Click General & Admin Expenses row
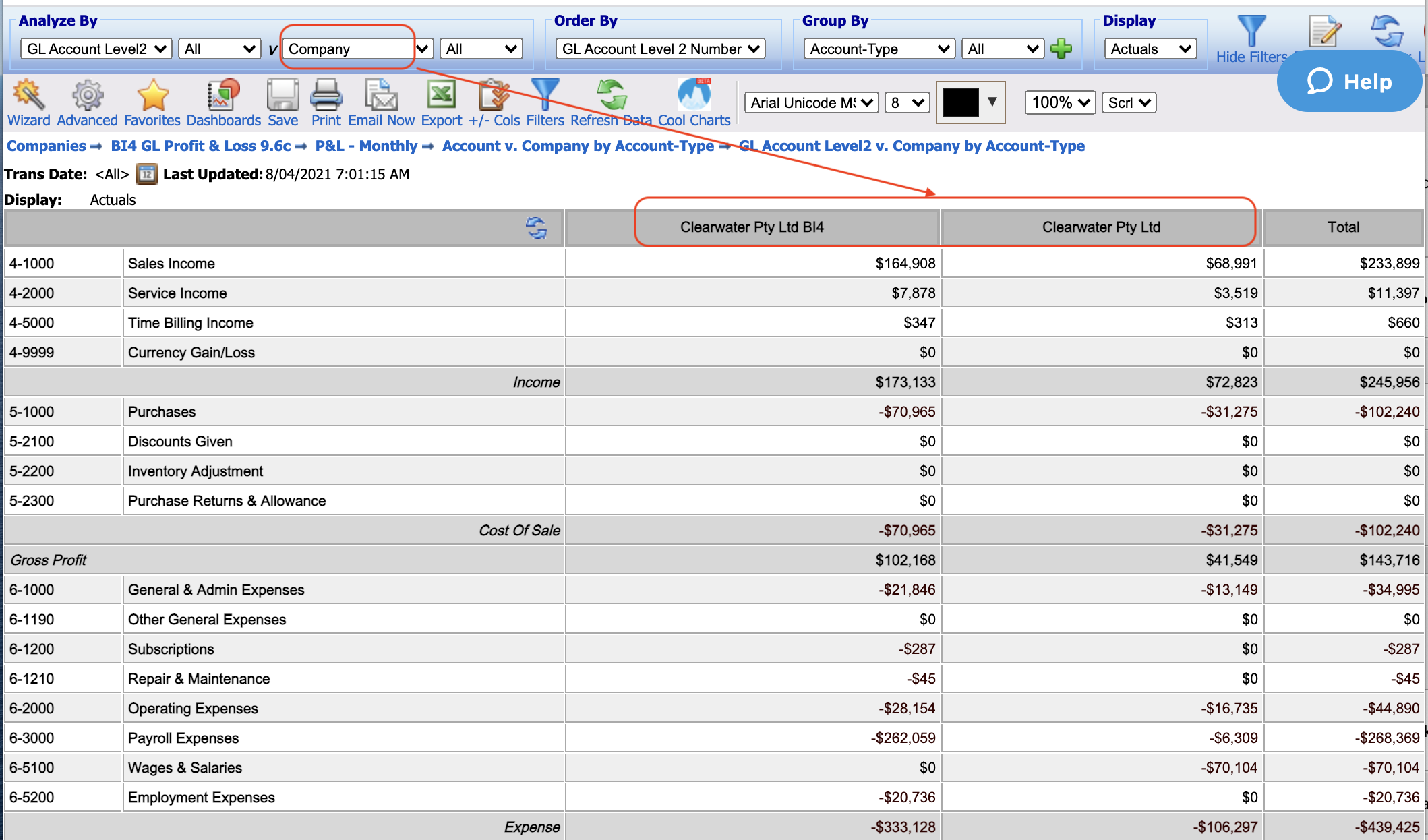 (x=216, y=590)
